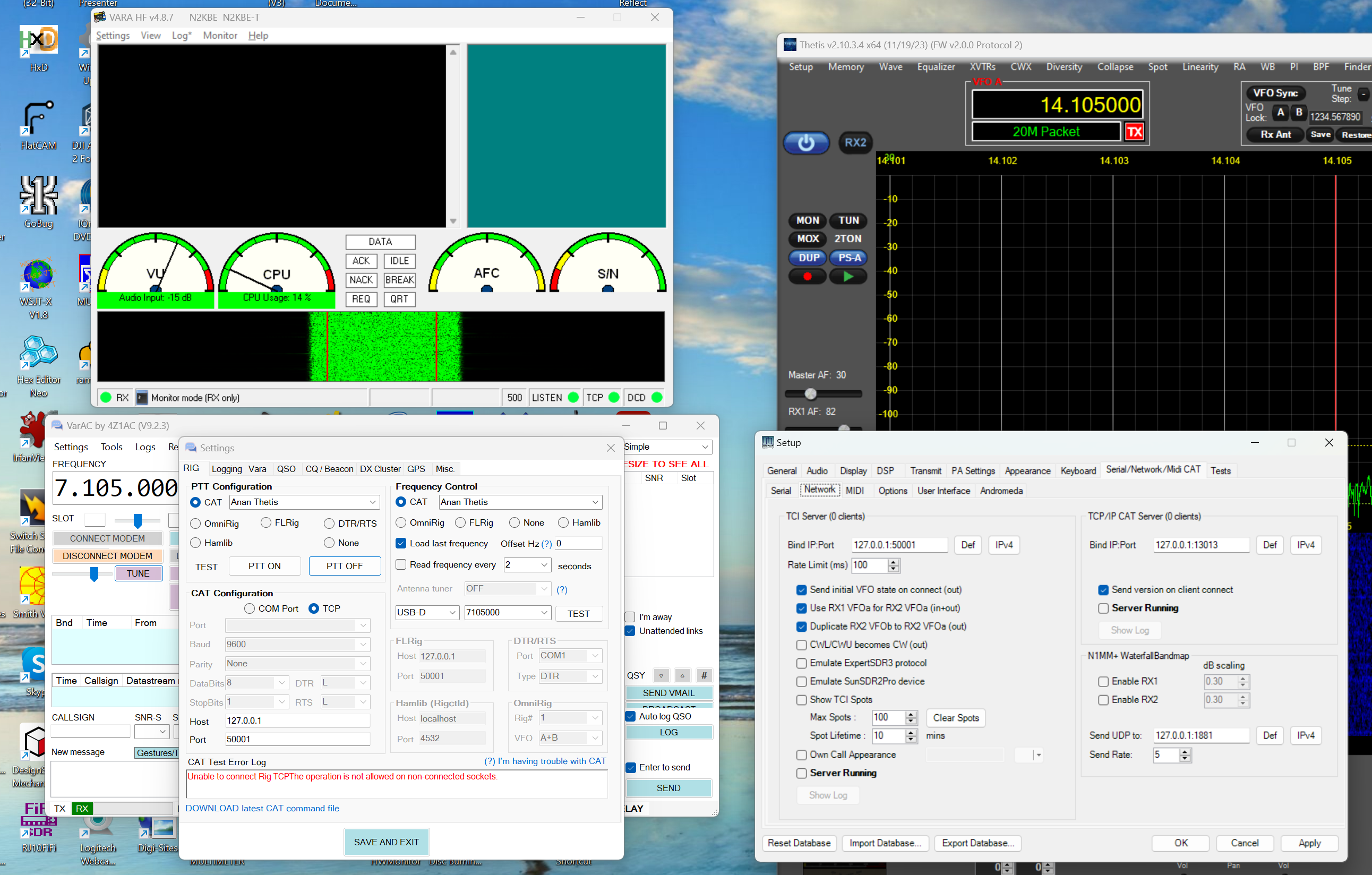Toggle the red TX indicator beside 20M Packet
The width and height of the screenshot is (1372, 875).
click(1134, 132)
